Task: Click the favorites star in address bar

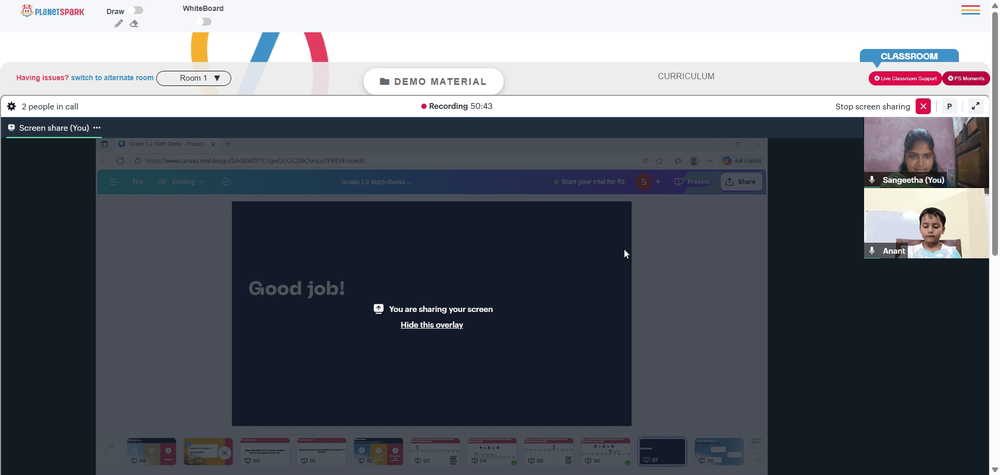Action: pos(659,161)
